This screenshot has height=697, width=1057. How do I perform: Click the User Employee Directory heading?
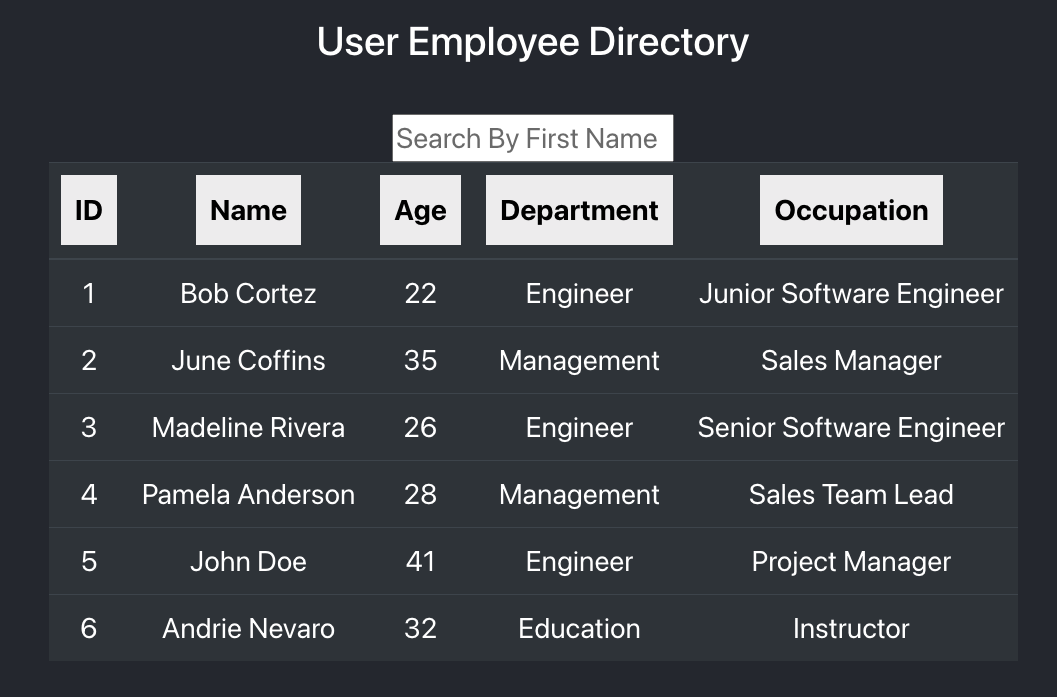533,42
